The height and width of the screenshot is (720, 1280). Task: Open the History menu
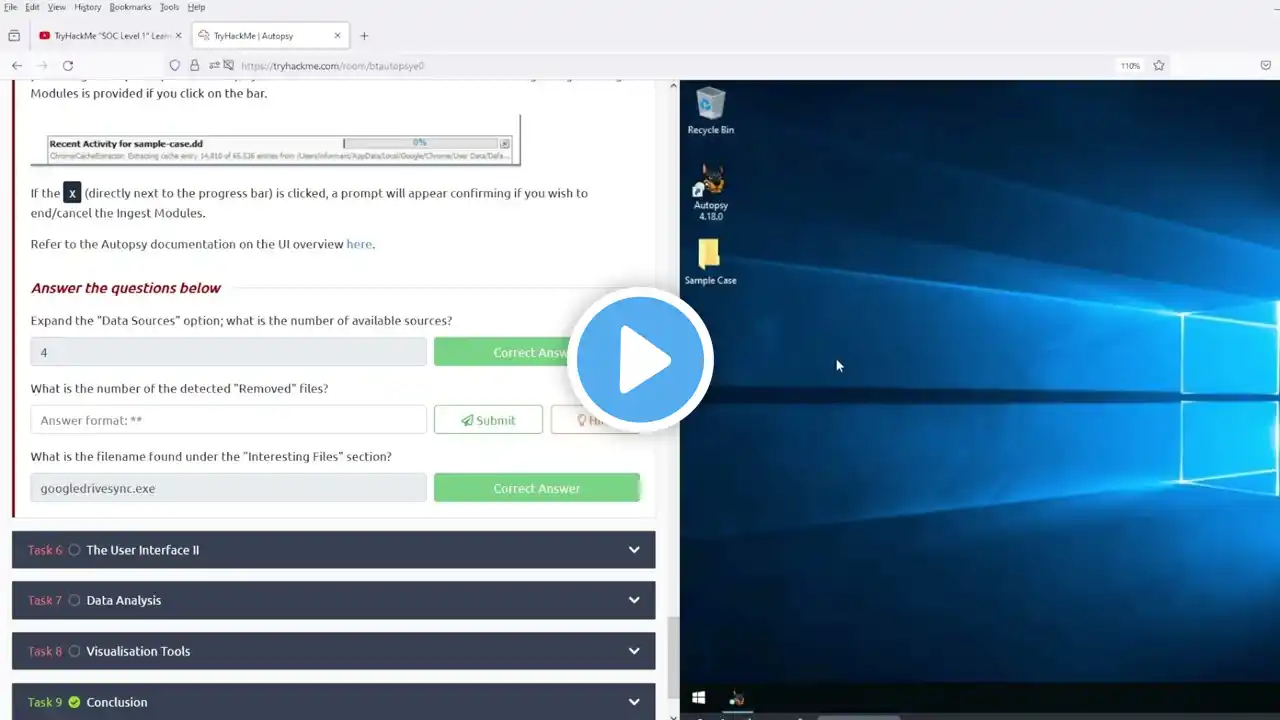pos(88,7)
